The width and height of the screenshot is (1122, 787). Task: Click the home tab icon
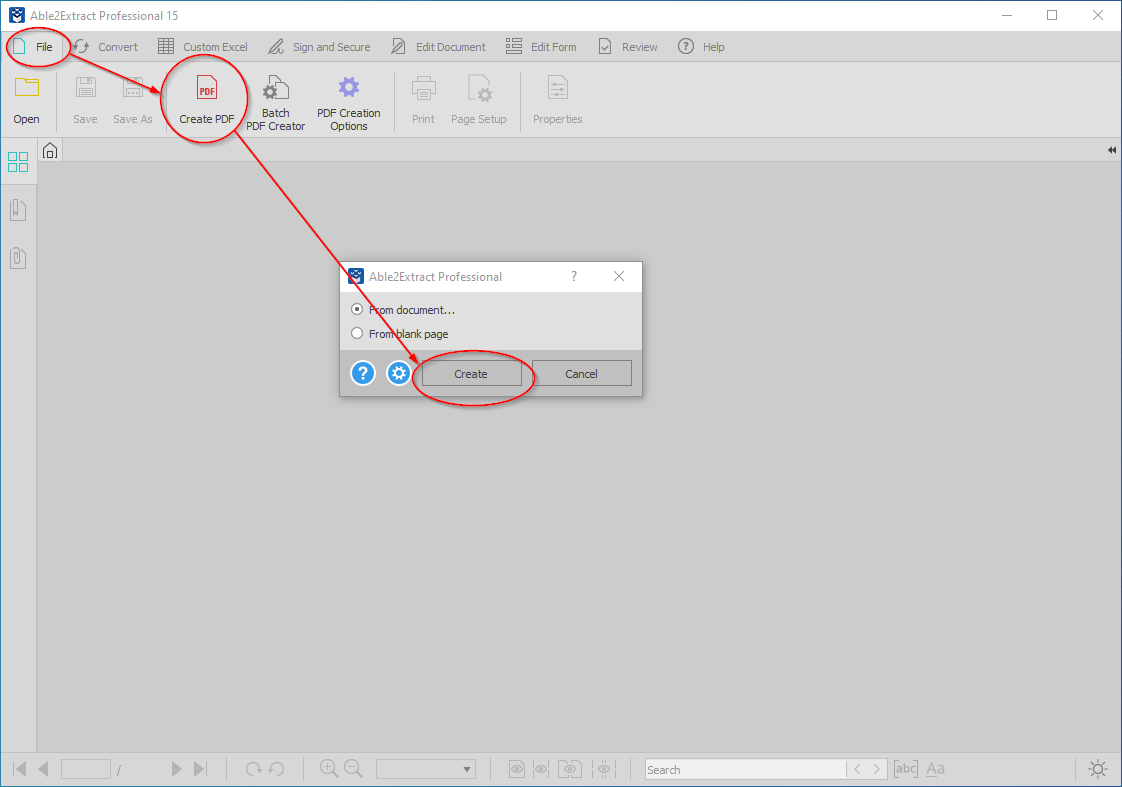[x=49, y=151]
